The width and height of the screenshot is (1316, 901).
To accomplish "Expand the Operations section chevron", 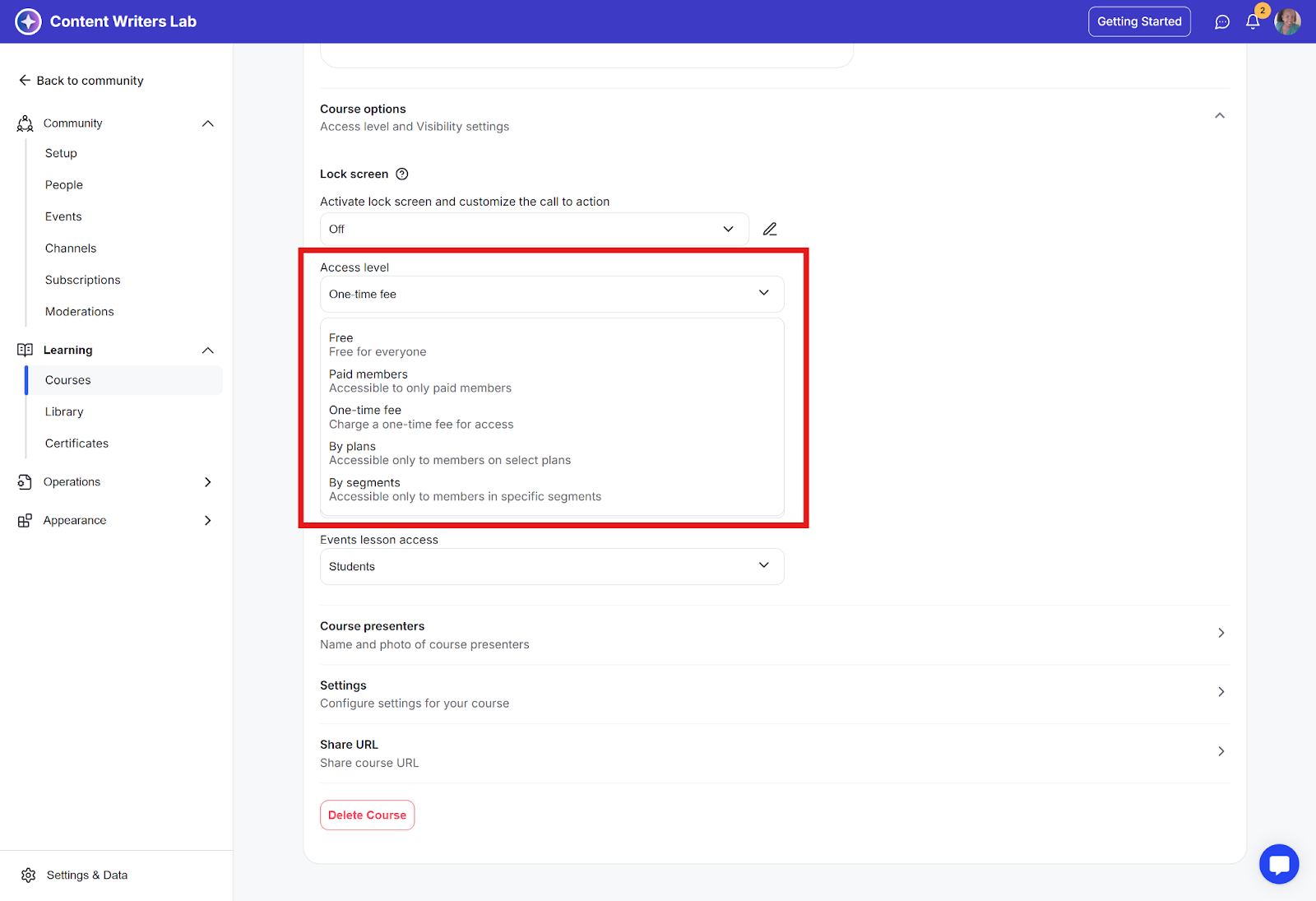I will pos(208,482).
